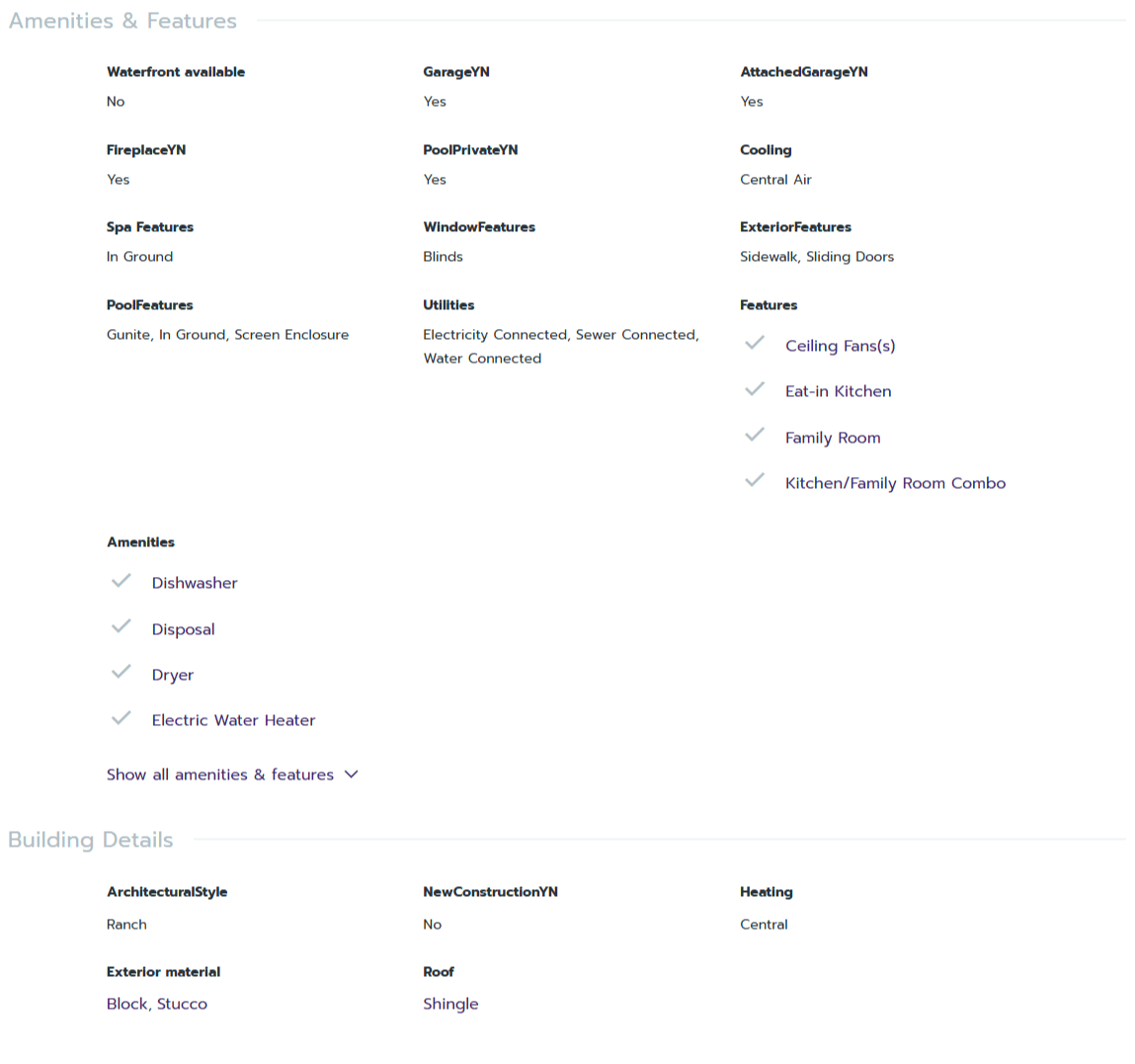Click the Amenities & Features section heading
The height and width of the screenshot is (1064, 1135).
point(122,21)
